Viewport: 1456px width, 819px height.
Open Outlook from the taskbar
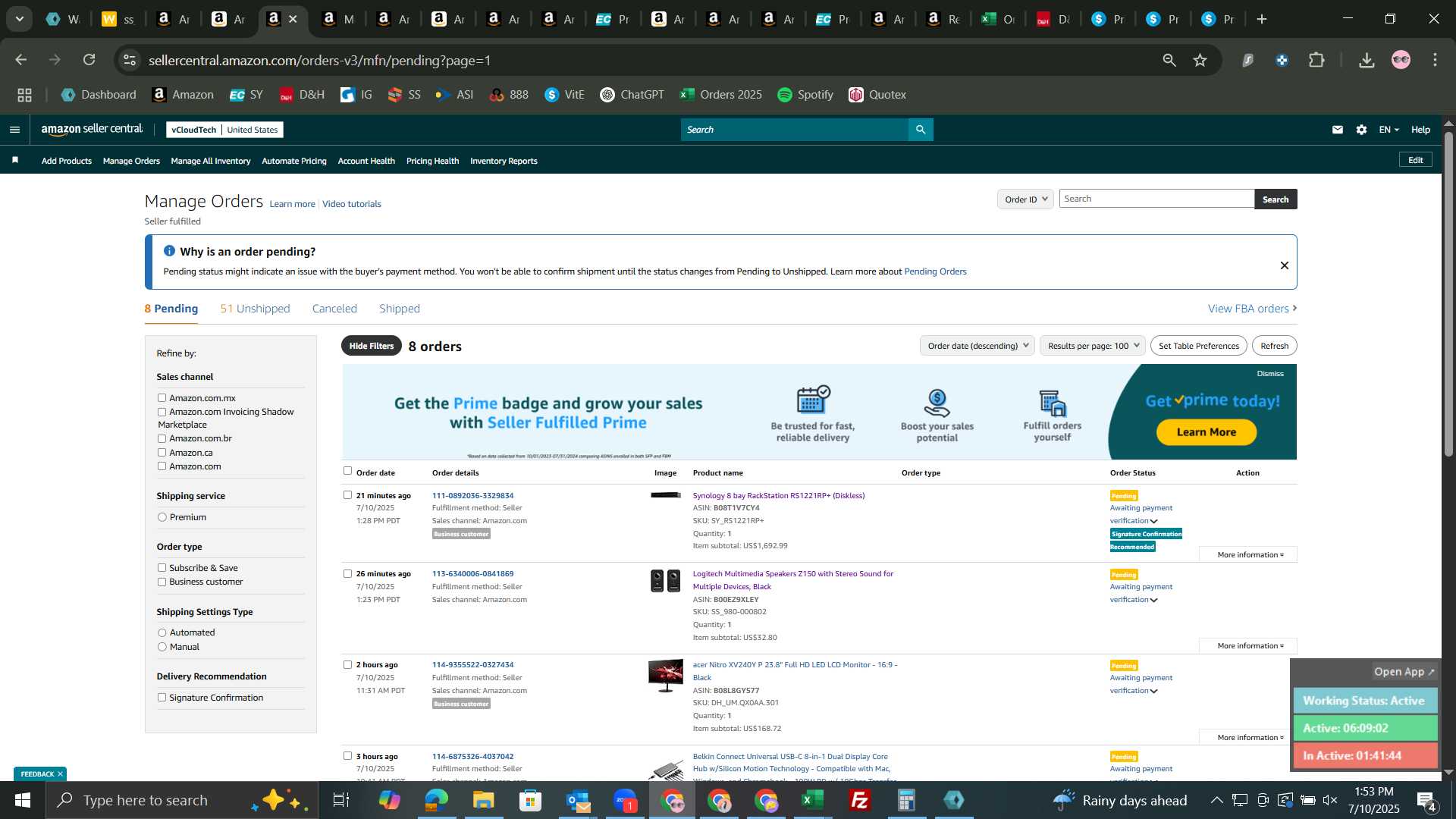tap(577, 800)
